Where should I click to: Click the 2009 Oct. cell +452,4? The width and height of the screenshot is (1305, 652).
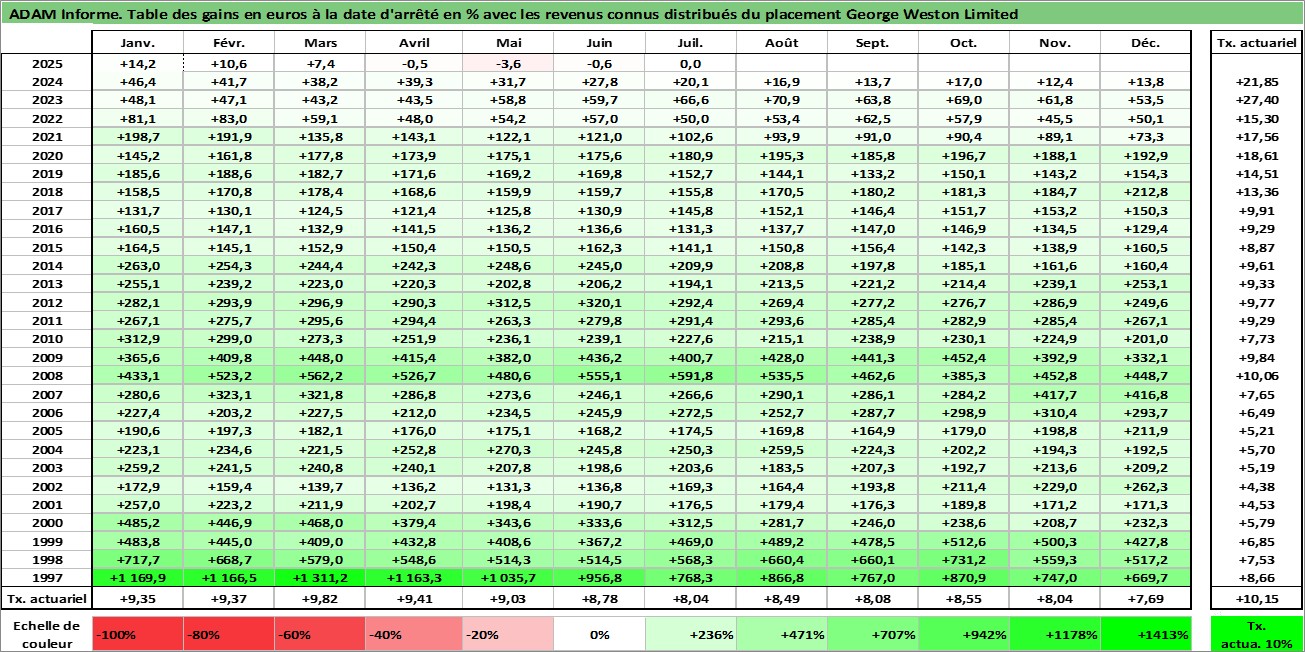(x=964, y=358)
